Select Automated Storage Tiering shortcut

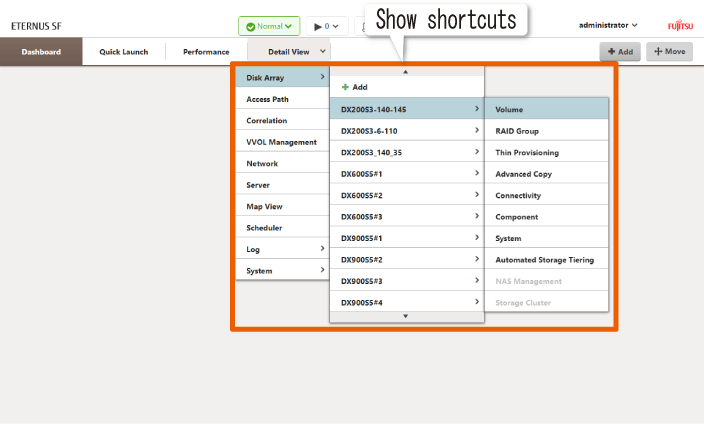(546, 260)
